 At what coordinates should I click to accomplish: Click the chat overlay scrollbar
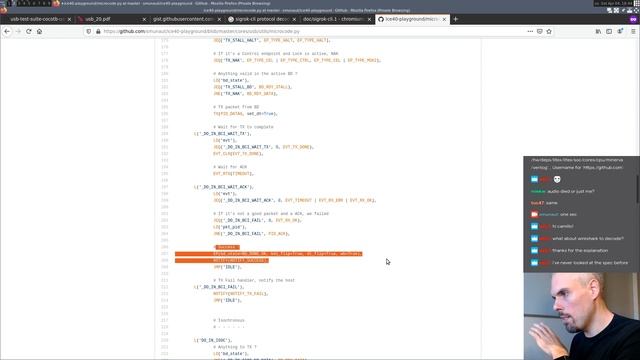[x=638, y=189]
